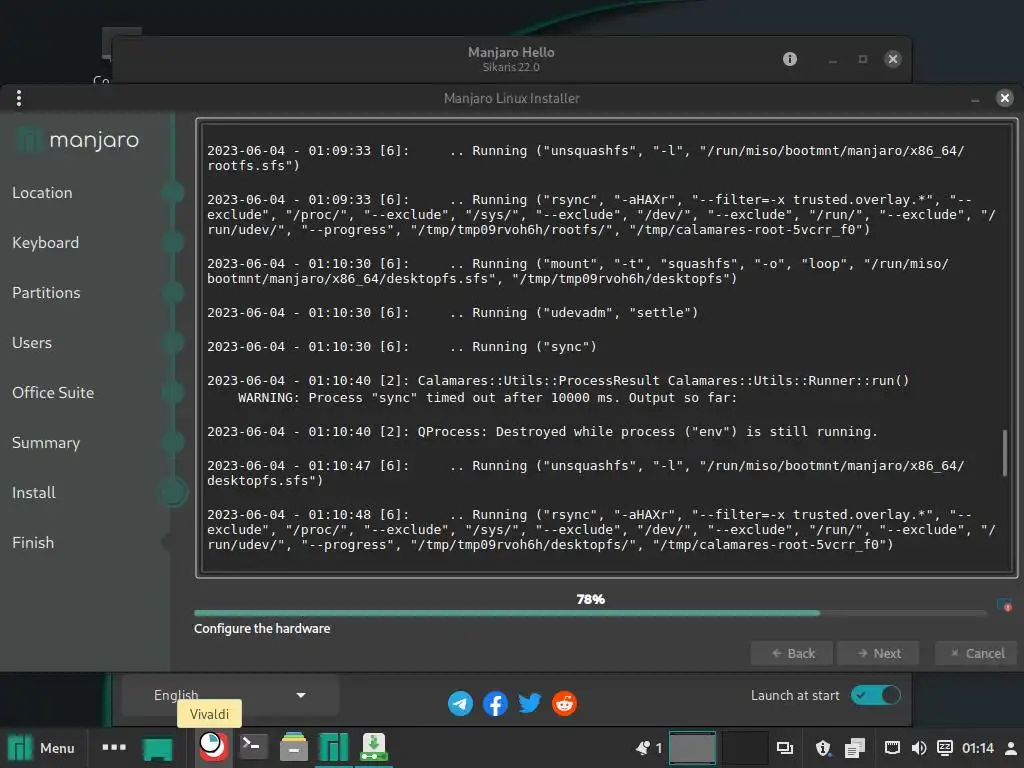Switch to second workspace in pager
The width and height of the screenshot is (1024, 768).
coord(744,748)
